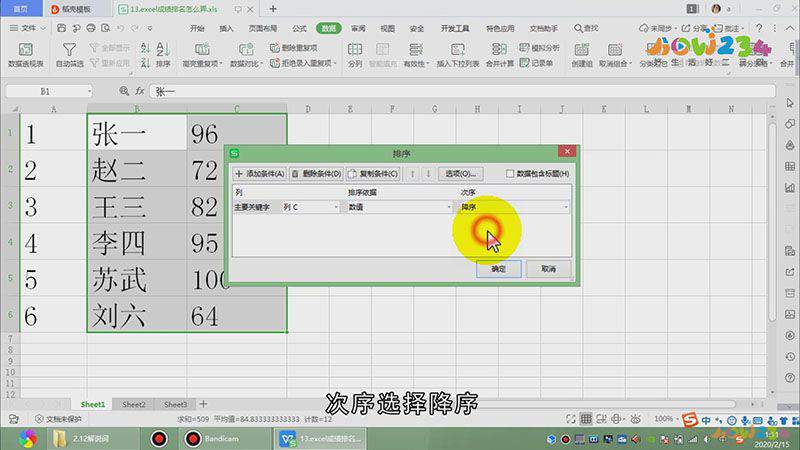Image resolution: width=800 pixels, height=450 pixels.
Task: Click the ascending A-Z sort icon
Action: [x=145, y=48]
